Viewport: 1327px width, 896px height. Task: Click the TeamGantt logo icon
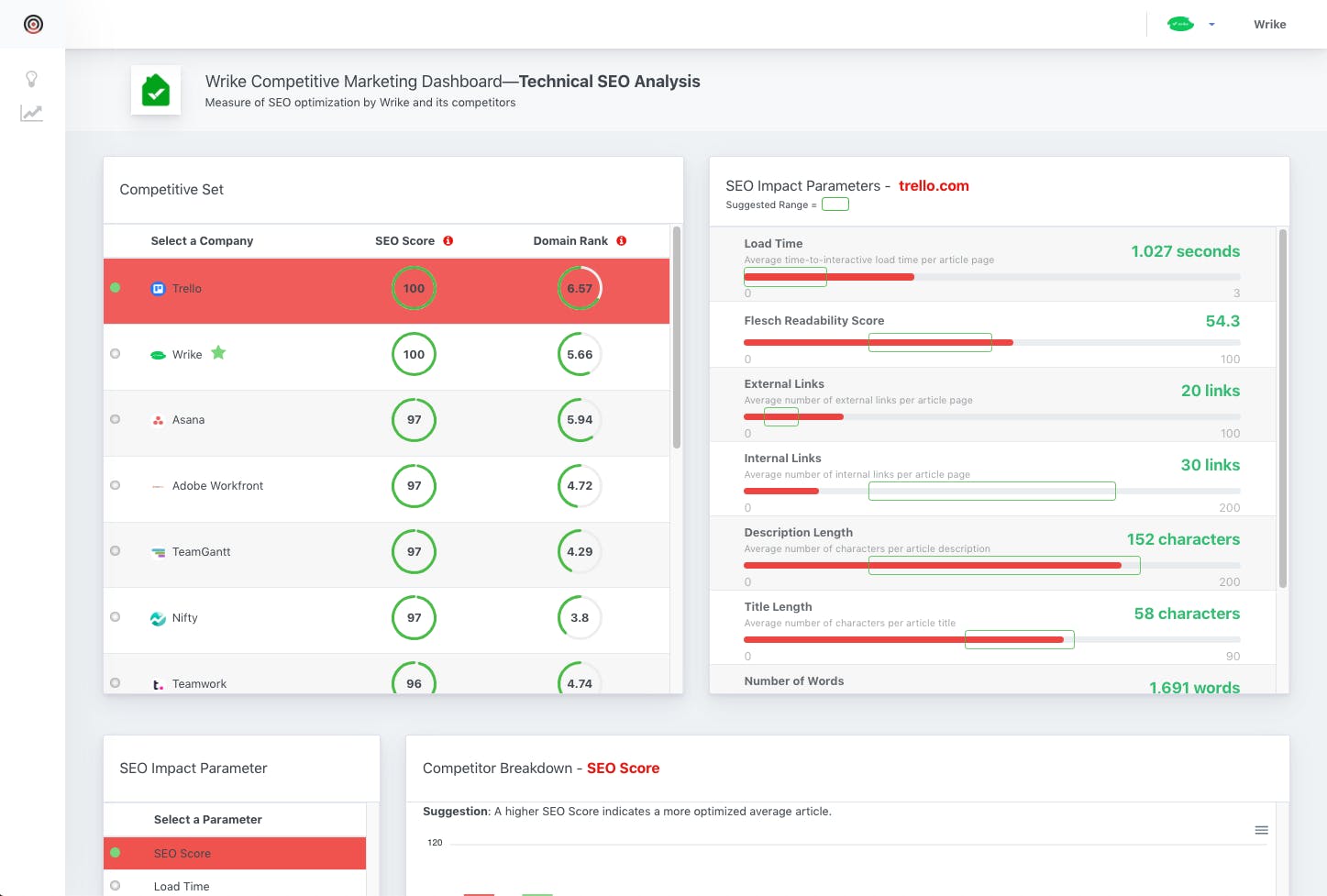[158, 552]
